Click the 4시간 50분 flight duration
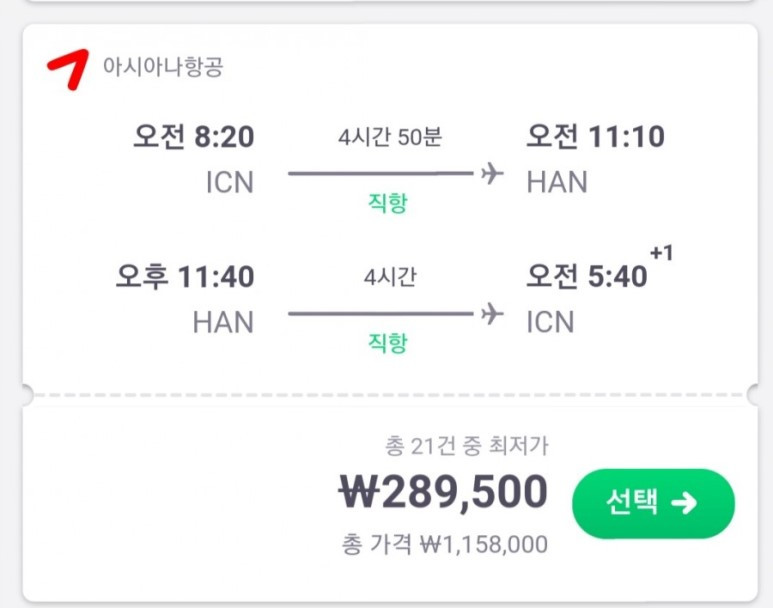This screenshot has width=773, height=608. click(389, 137)
